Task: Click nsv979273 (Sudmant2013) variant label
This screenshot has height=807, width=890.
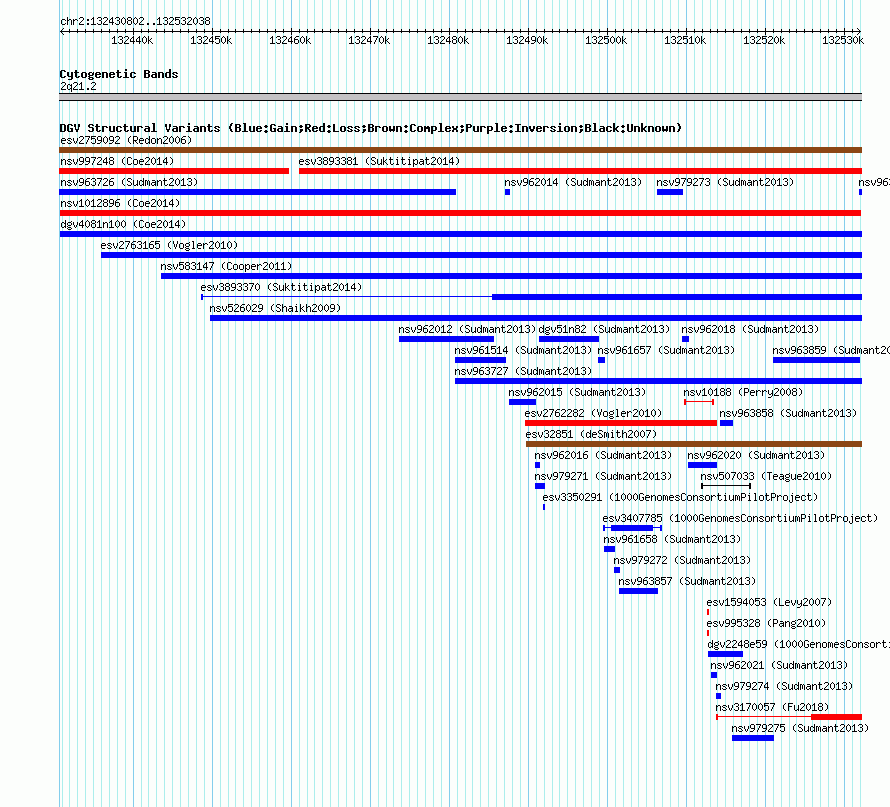Action: click(x=725, y=182)
